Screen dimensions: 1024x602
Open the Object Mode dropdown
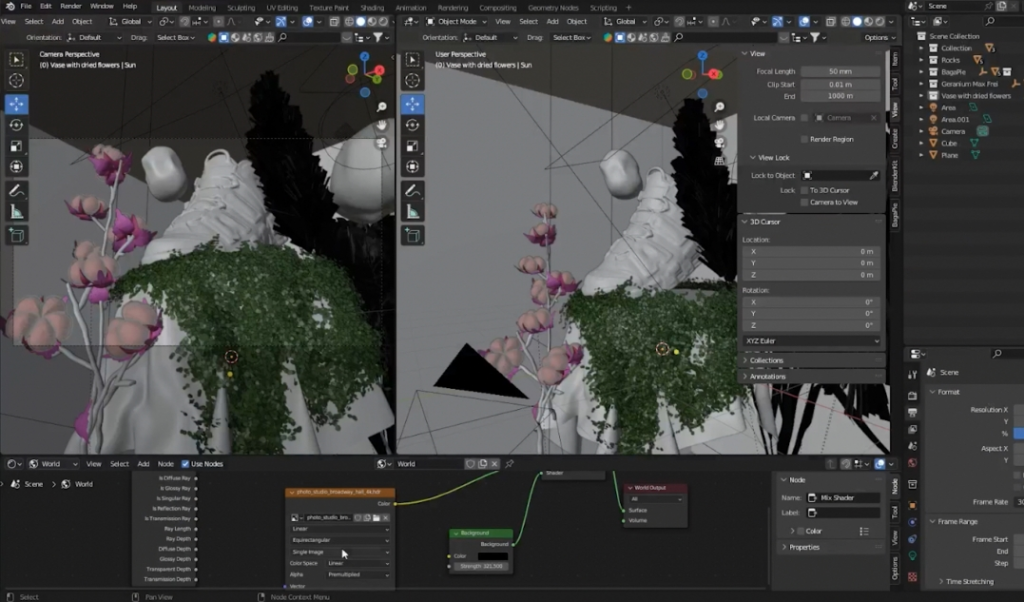pos(456,22)
